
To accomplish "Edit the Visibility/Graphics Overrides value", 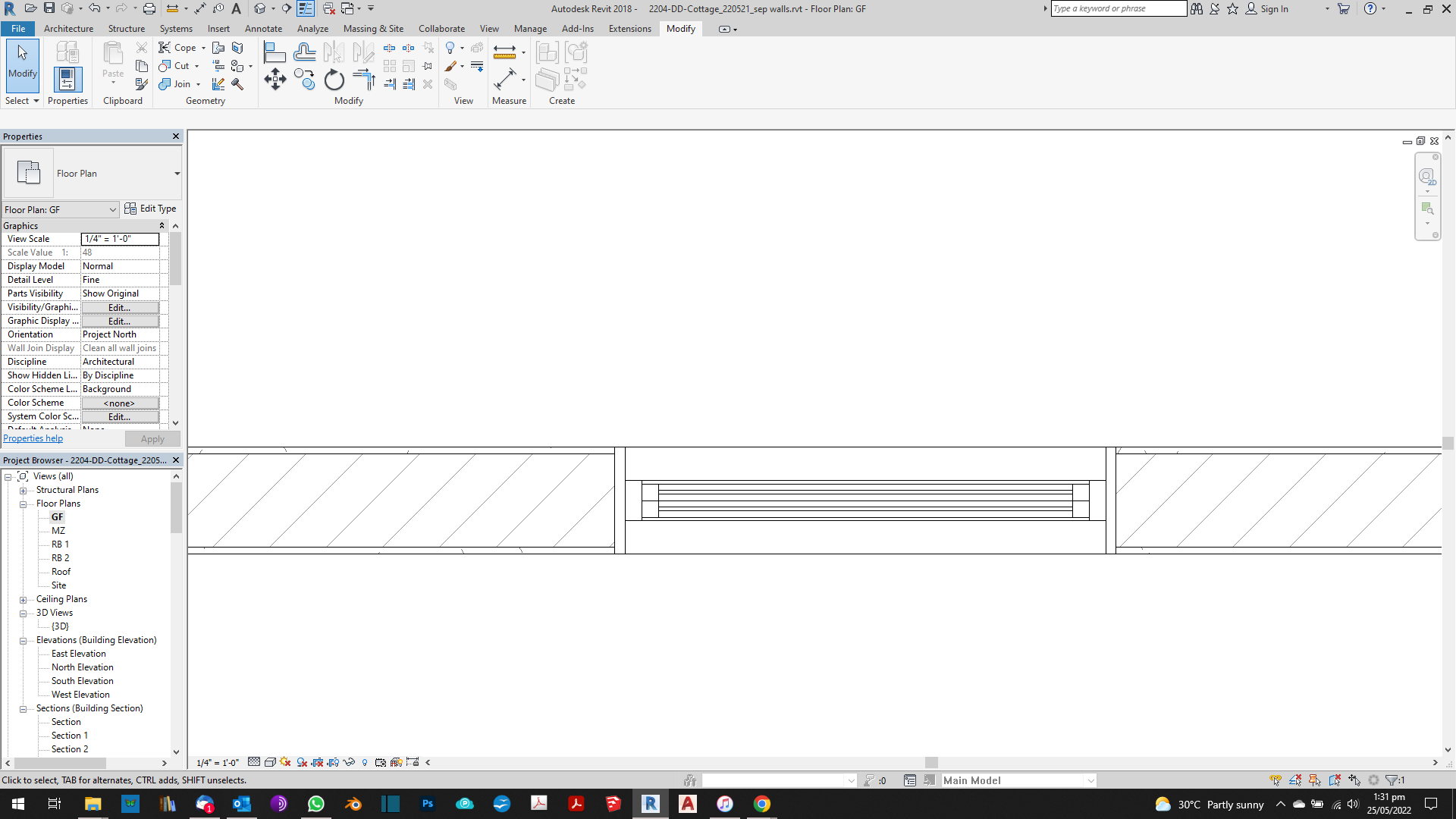I will [120, 308].
